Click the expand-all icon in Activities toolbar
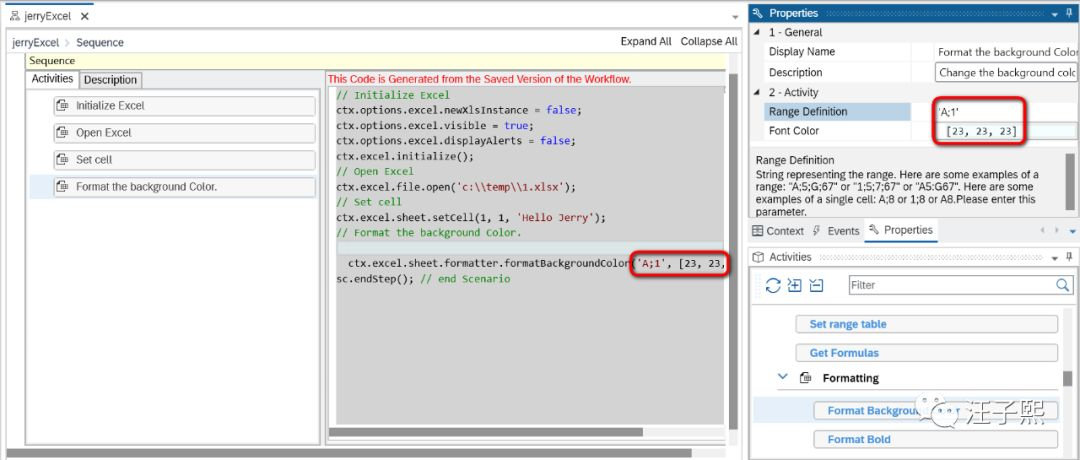 tap(795, 285)
